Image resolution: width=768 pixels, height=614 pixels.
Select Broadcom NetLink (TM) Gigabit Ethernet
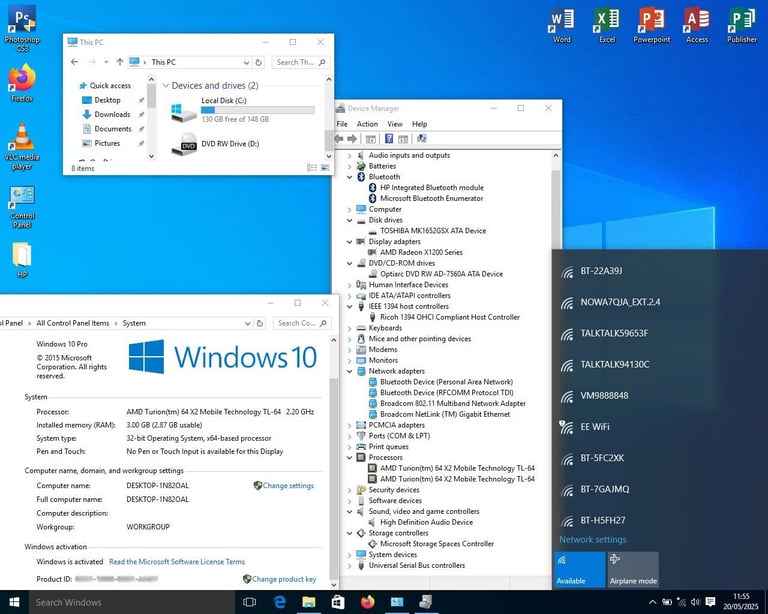445,414
